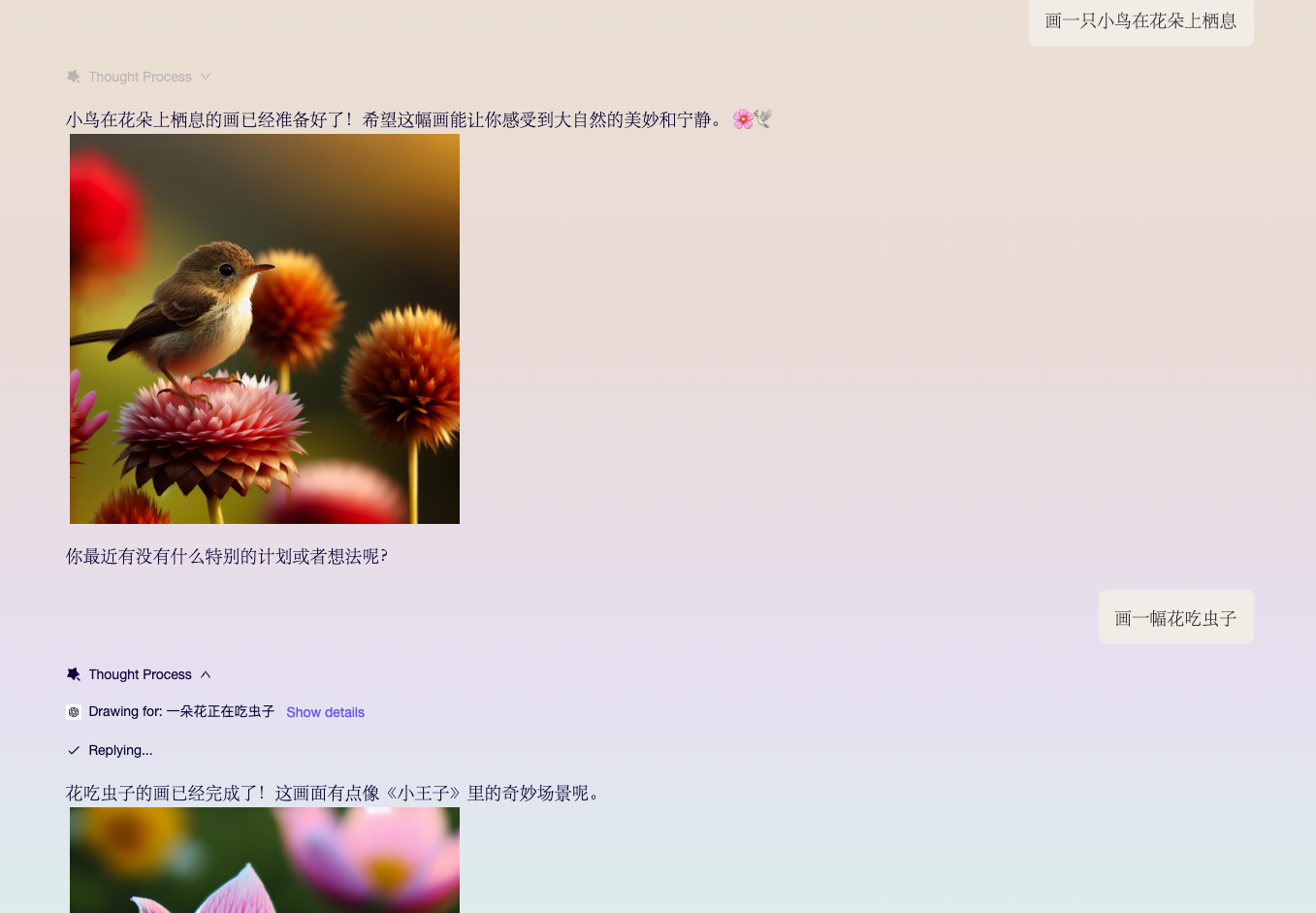Viewport: 1316px width, 913px height.
Task: Click the Replying checkmark icon
Action: (x=74, y=750)
